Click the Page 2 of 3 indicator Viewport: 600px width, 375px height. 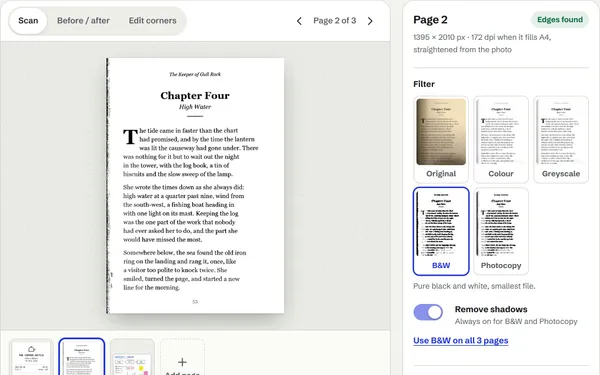334,21
